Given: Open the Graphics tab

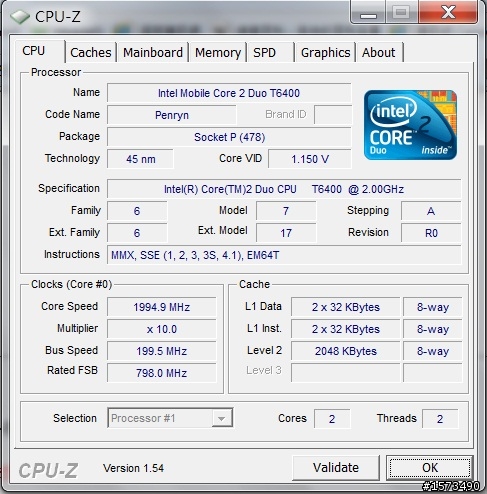Looking at the screenshot, I should (325, 52).
